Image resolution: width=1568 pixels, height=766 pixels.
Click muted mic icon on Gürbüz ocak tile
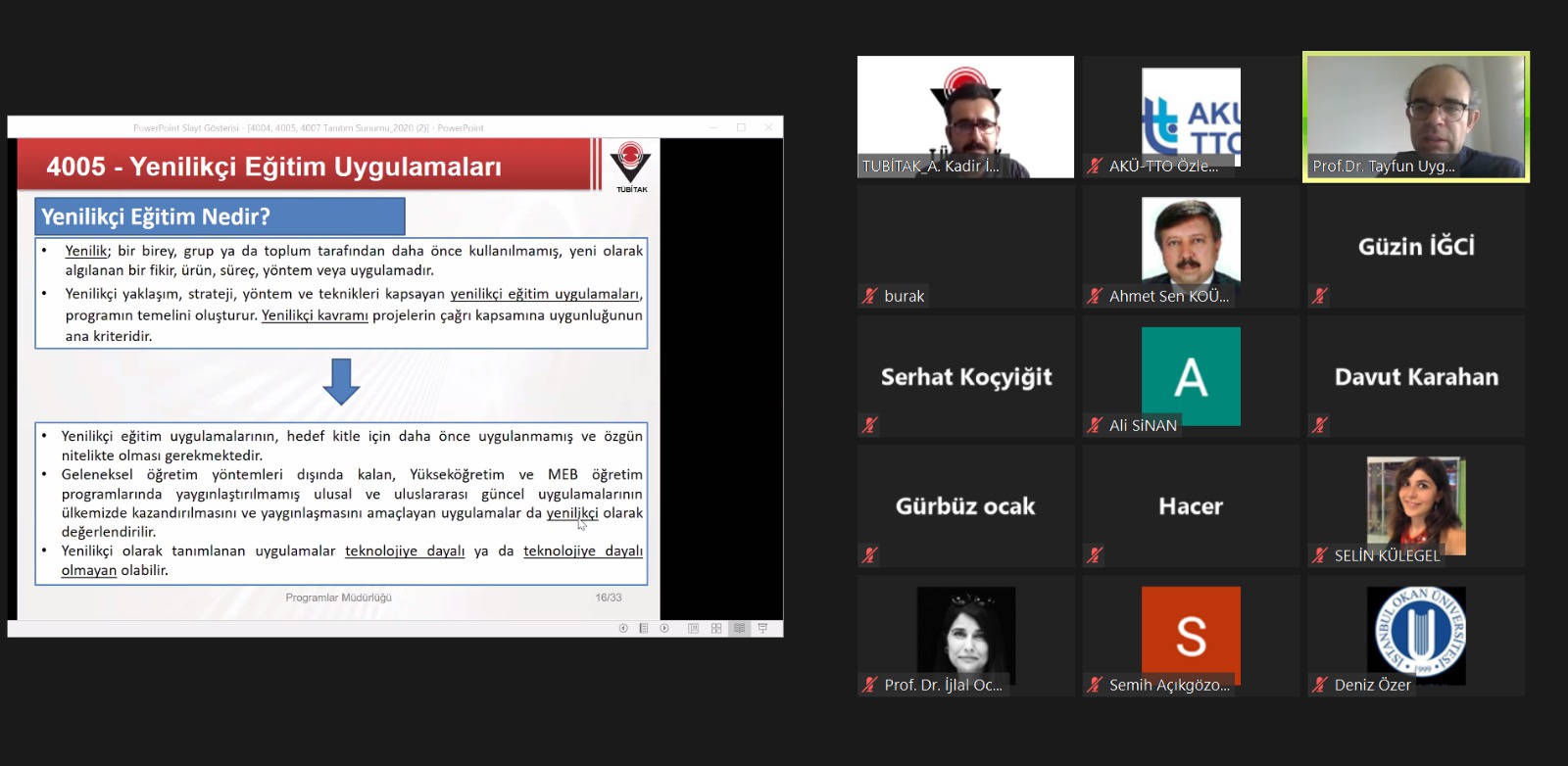tap(869, 555)
